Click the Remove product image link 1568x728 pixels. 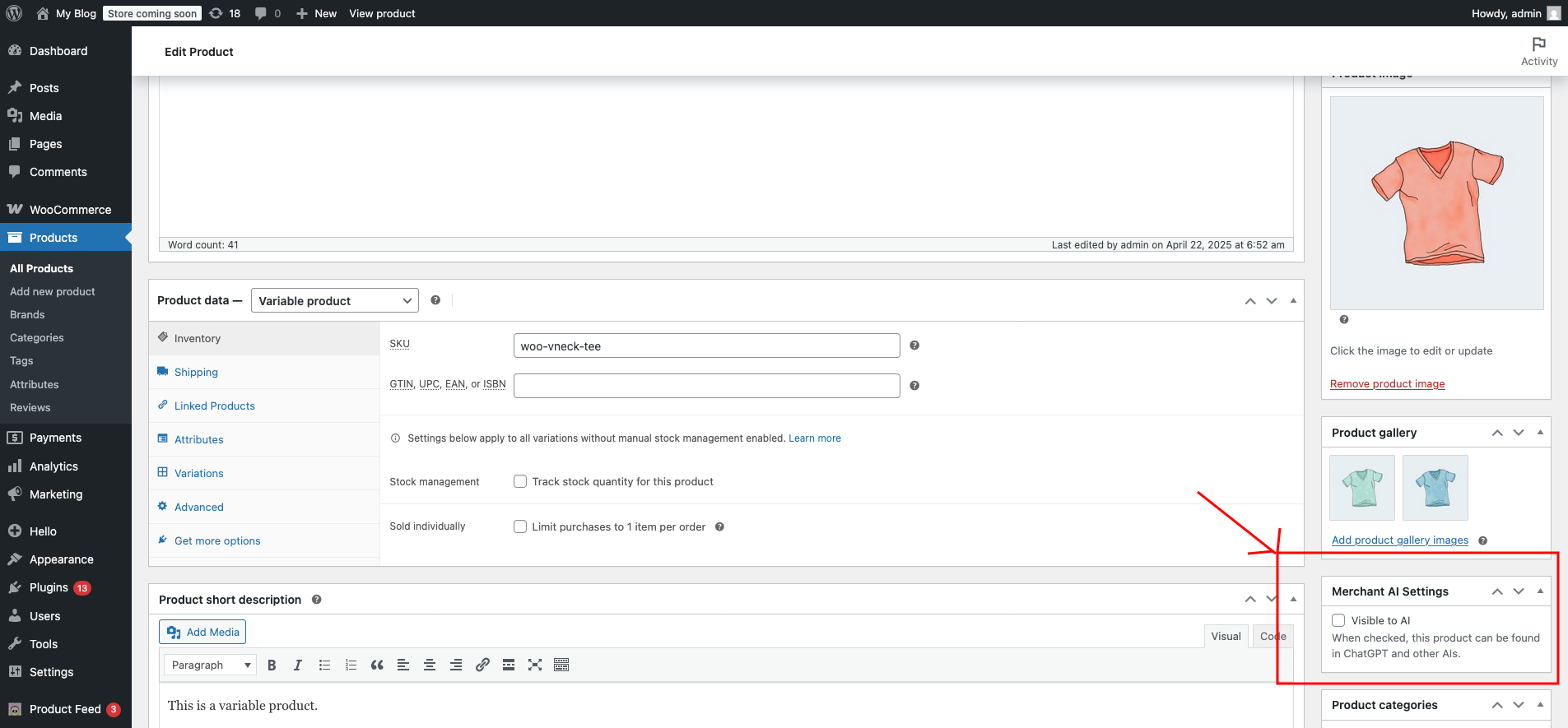click(1387, 384)
